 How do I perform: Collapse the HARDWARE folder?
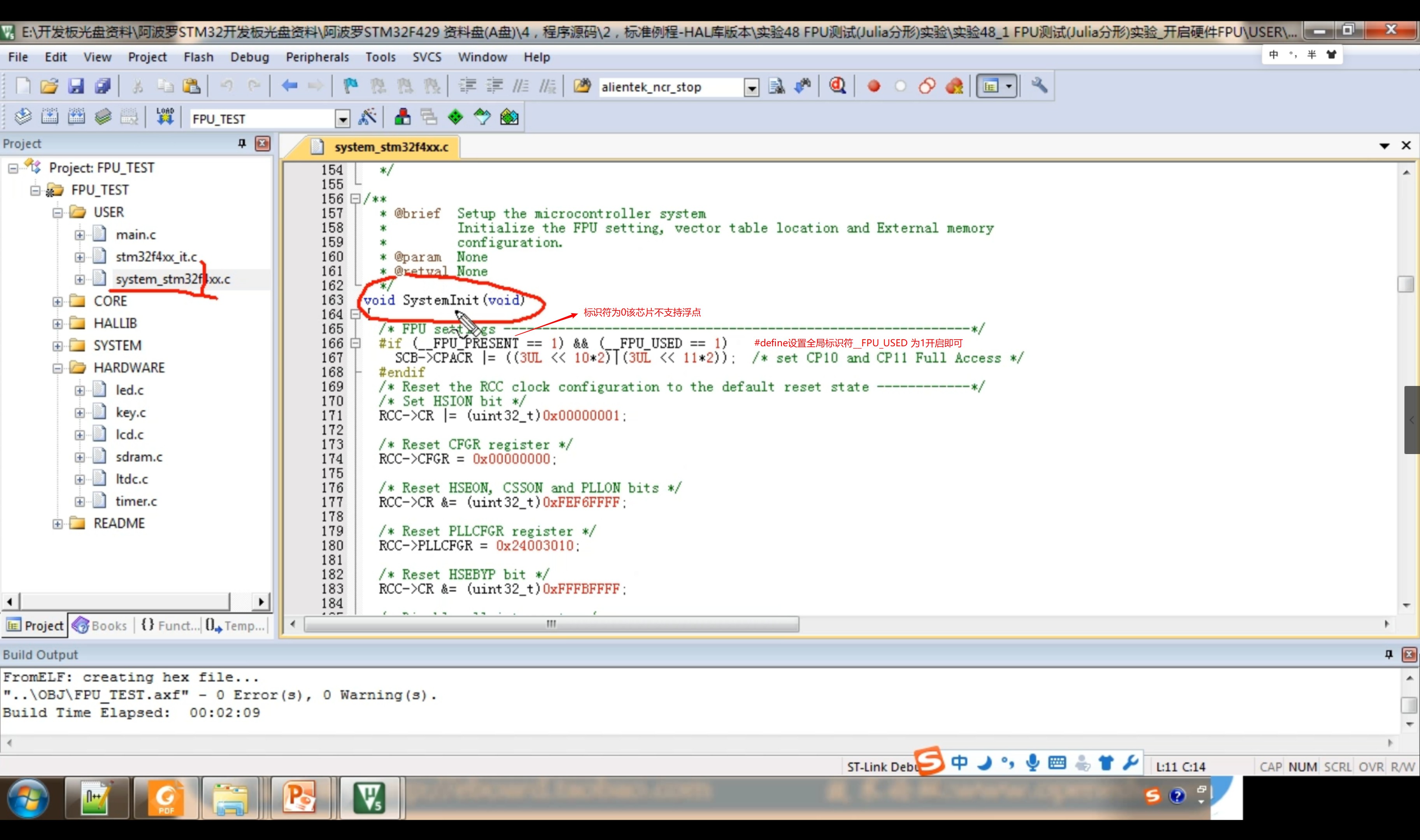pos(57,368)
